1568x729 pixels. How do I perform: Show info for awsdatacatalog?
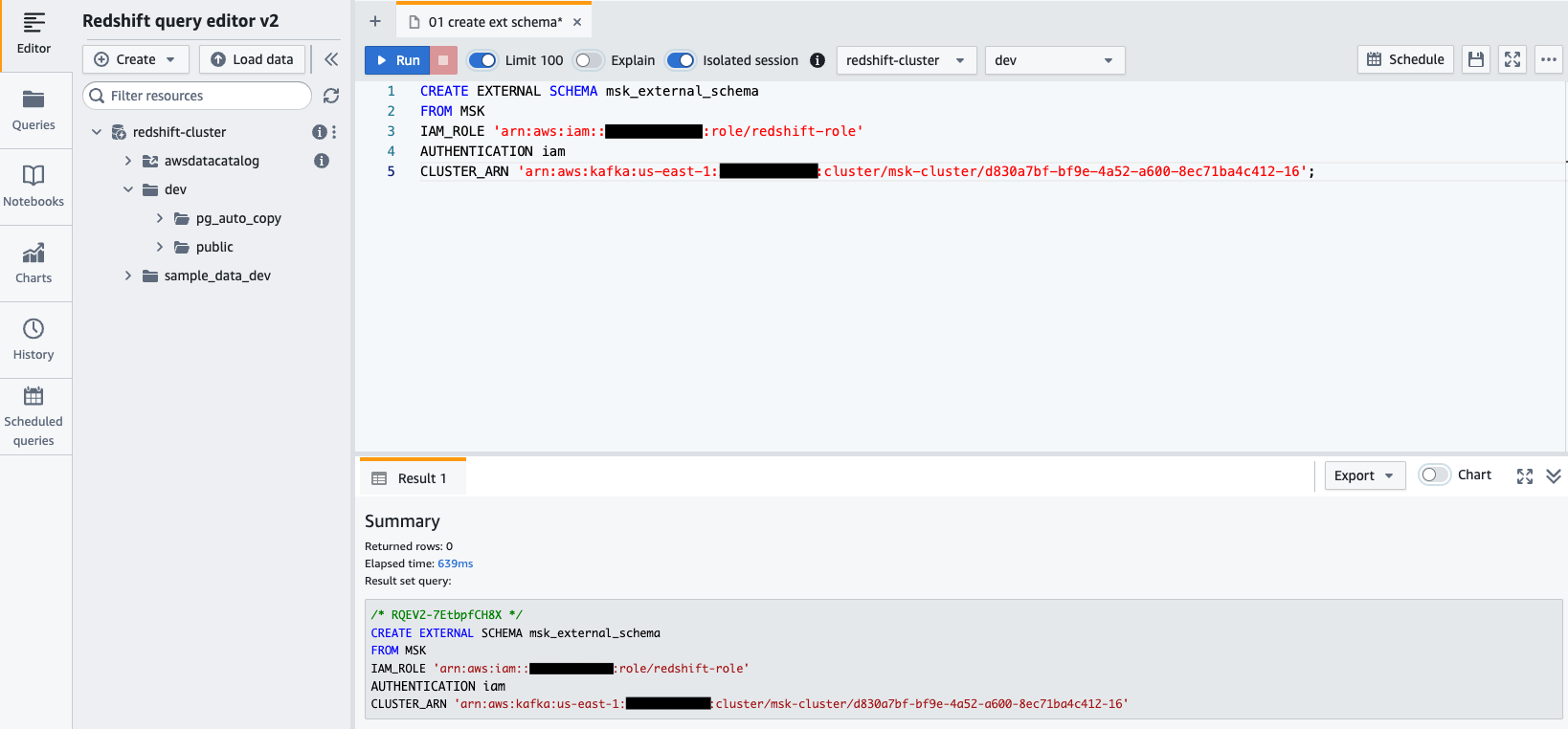322,161
